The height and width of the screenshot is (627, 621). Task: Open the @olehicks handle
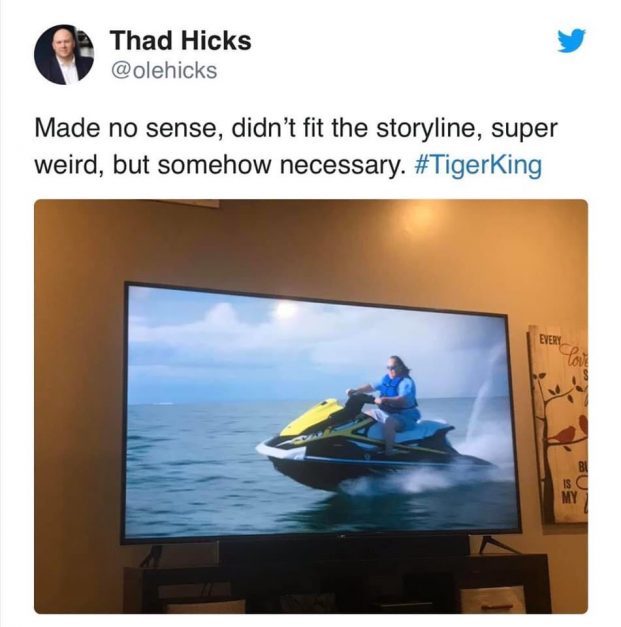click(164, 70)
